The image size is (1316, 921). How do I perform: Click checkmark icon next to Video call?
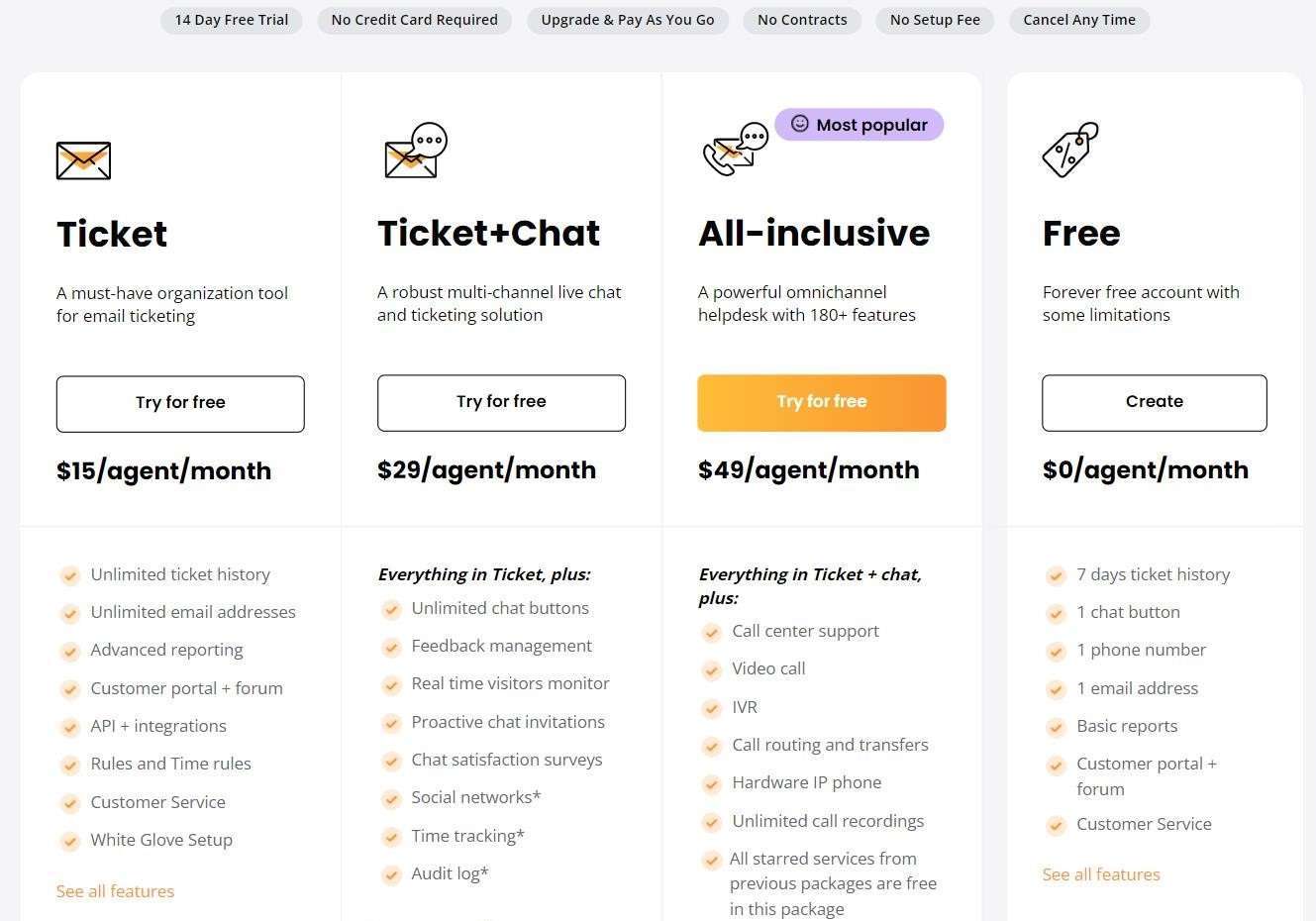[x=711, y=670]
